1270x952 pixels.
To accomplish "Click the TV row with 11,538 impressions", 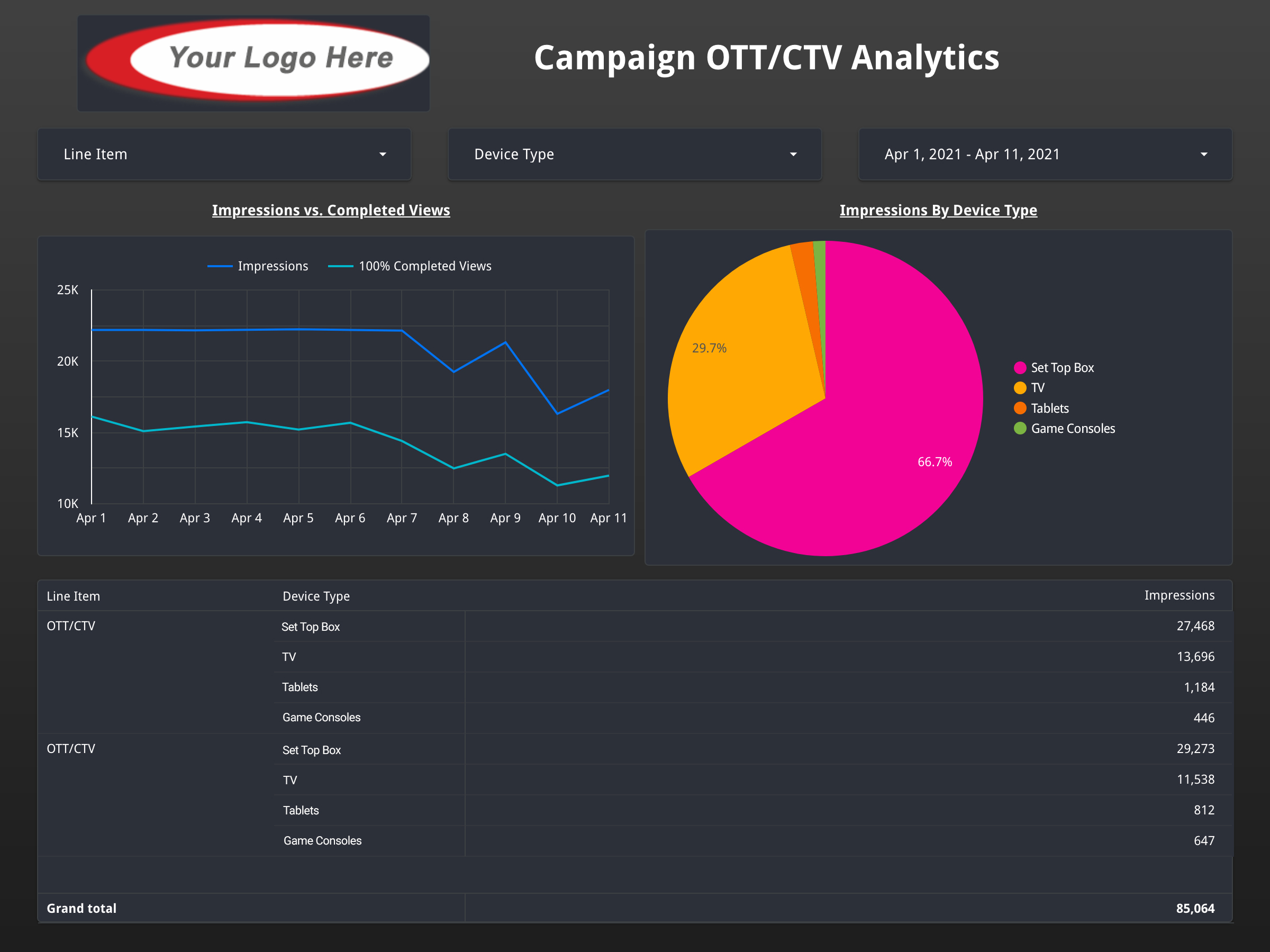I will tap(754, 779).
